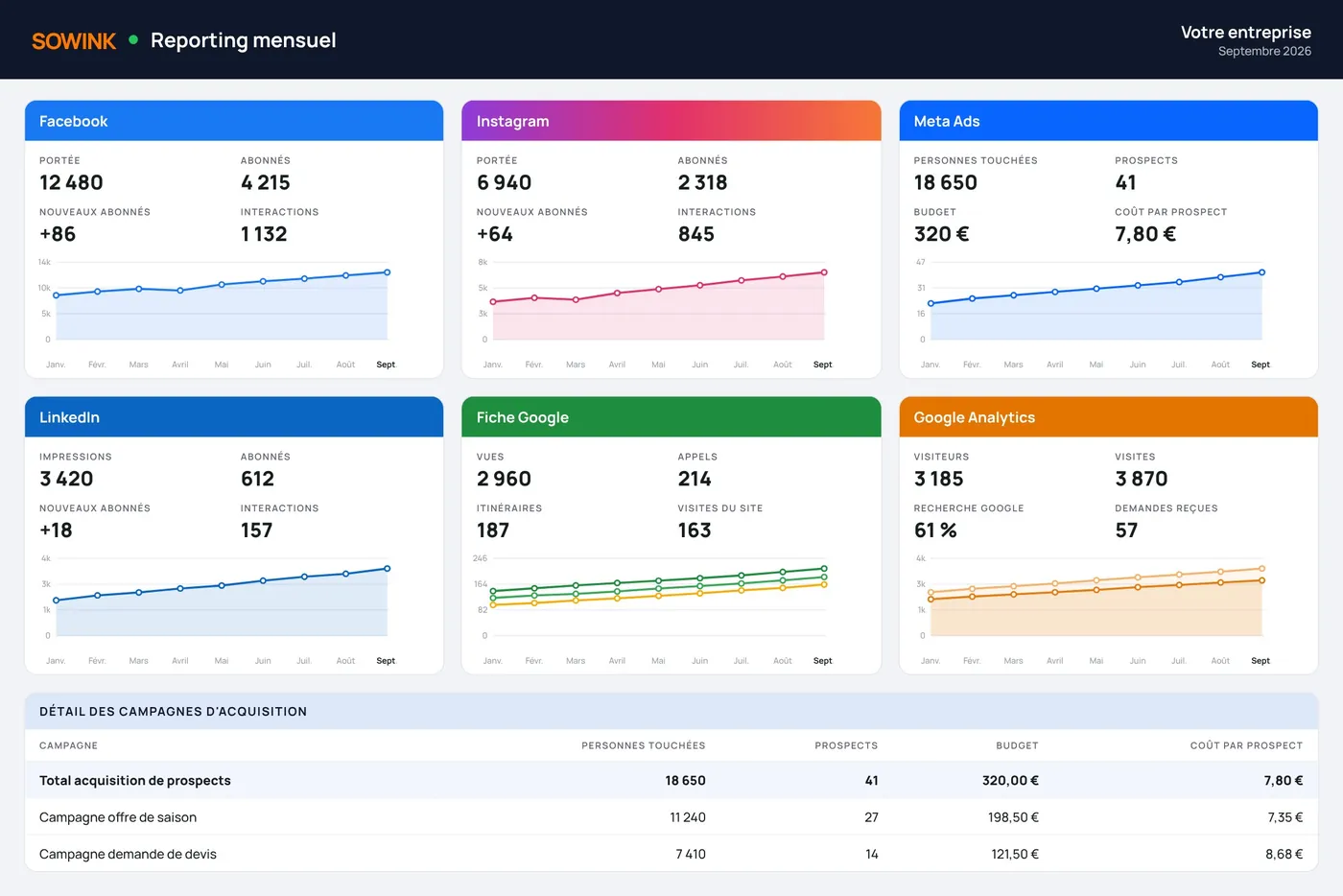Click Facebook Portée value 12 480
This screenshot has width=1343, height=896.
pos(71,182)
